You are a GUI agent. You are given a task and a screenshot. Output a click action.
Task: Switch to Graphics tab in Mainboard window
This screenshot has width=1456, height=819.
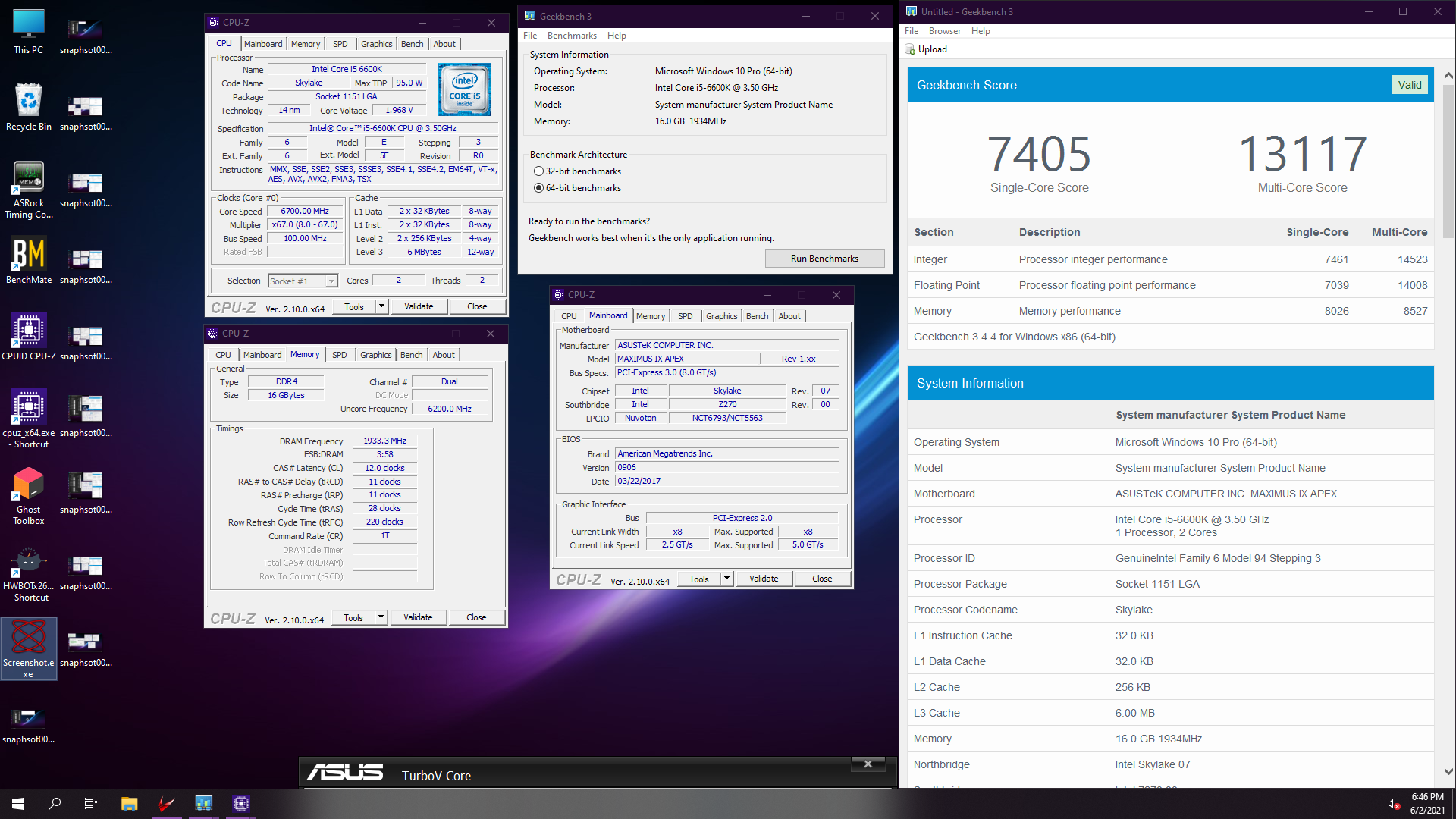click(721, 316)
